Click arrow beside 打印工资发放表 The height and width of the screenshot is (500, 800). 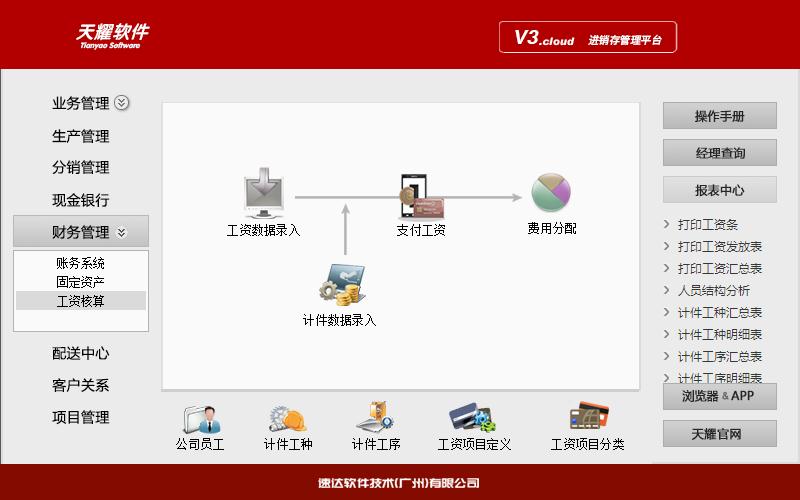[x=666, y=246]
